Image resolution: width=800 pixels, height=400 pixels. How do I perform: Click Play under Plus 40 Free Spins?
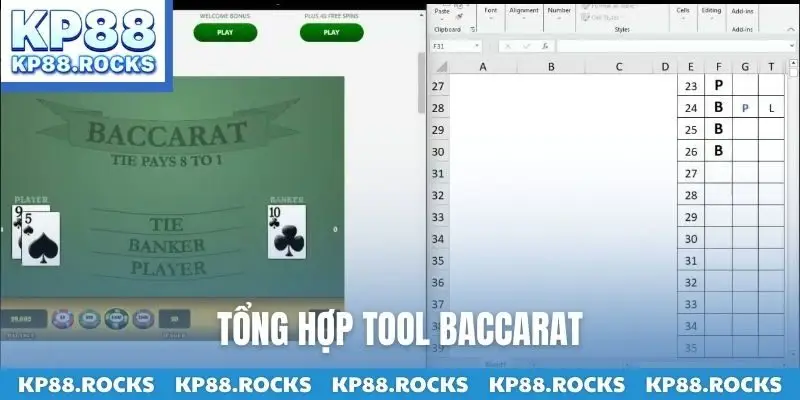click(x=332, y=32)
